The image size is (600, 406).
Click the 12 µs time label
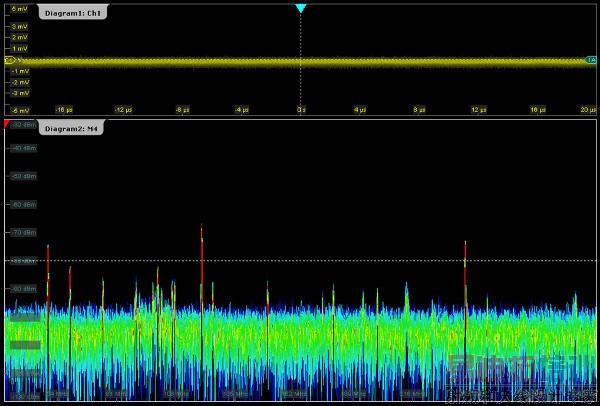[x=479, y=110]
